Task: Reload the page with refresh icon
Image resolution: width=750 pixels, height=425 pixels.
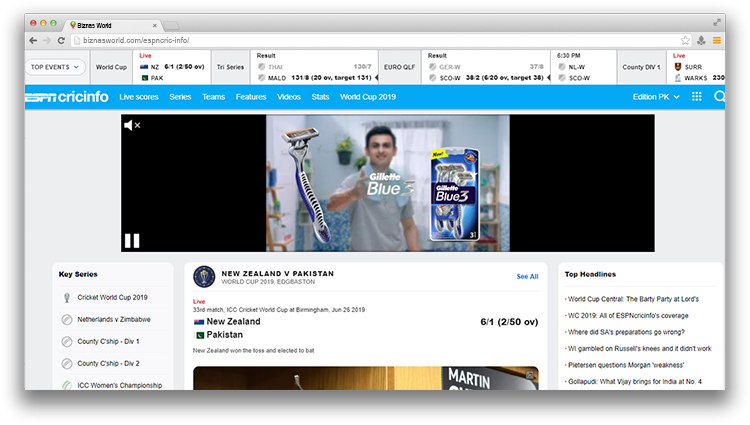Action: 61,40
